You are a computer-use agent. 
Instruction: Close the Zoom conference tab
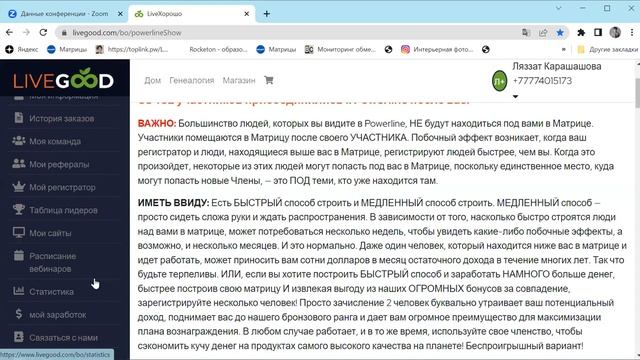tap(120, 14)
